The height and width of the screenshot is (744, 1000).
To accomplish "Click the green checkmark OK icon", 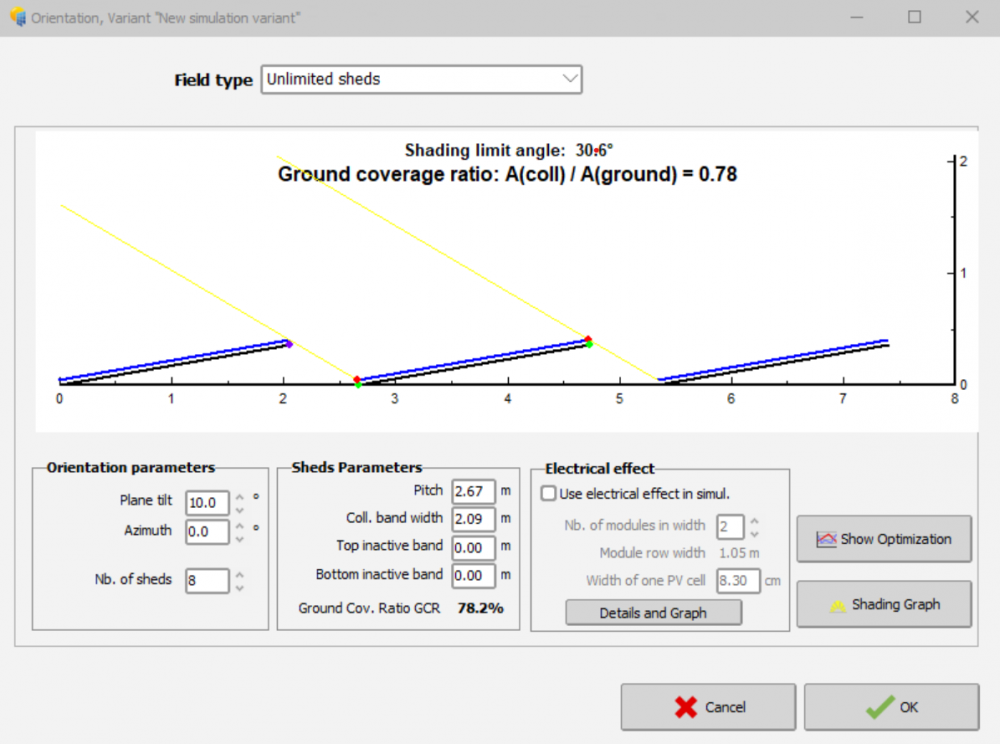I will (879, 707).
